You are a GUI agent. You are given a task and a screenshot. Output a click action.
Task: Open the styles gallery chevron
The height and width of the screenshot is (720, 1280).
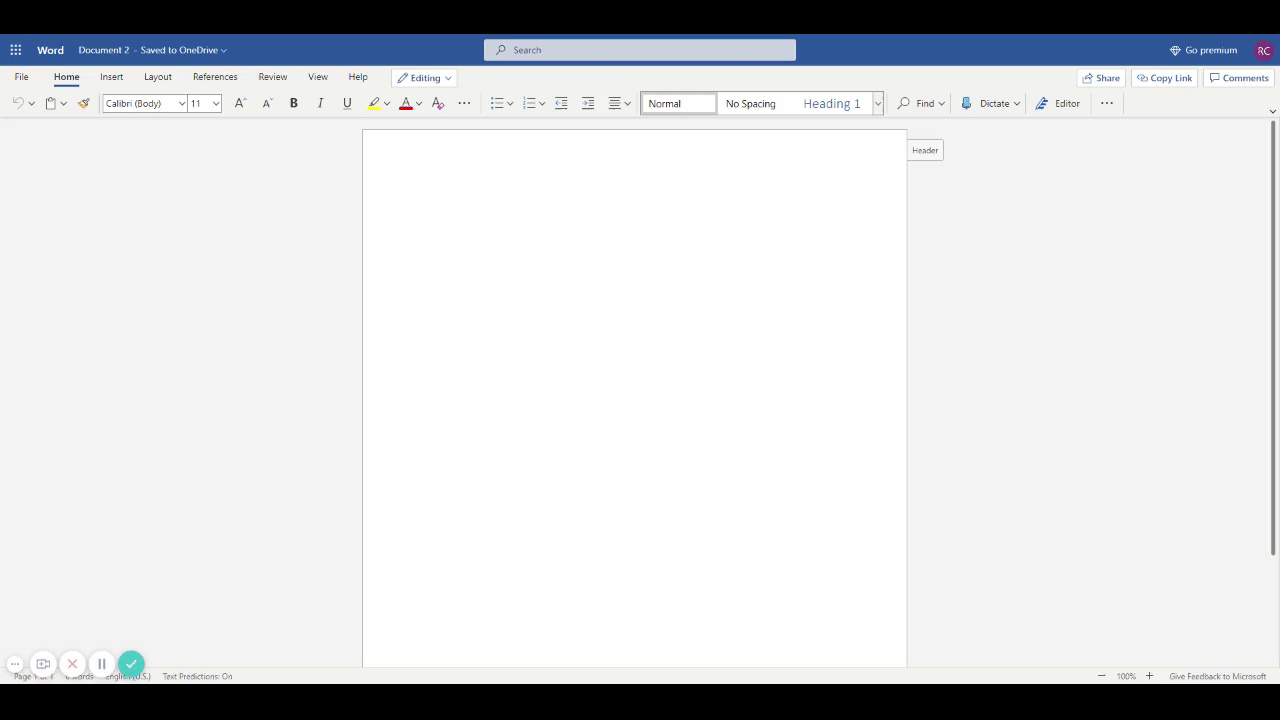(x=877, y=103)
